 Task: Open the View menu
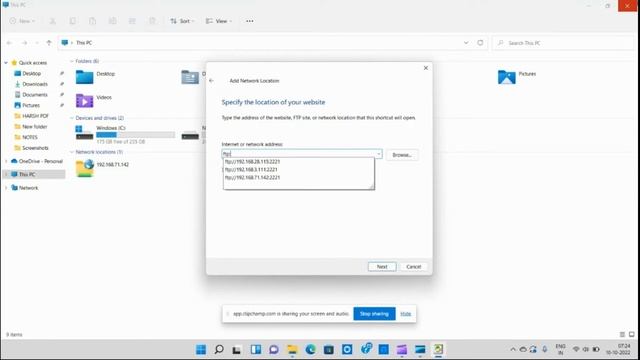[x=219, y=21]
